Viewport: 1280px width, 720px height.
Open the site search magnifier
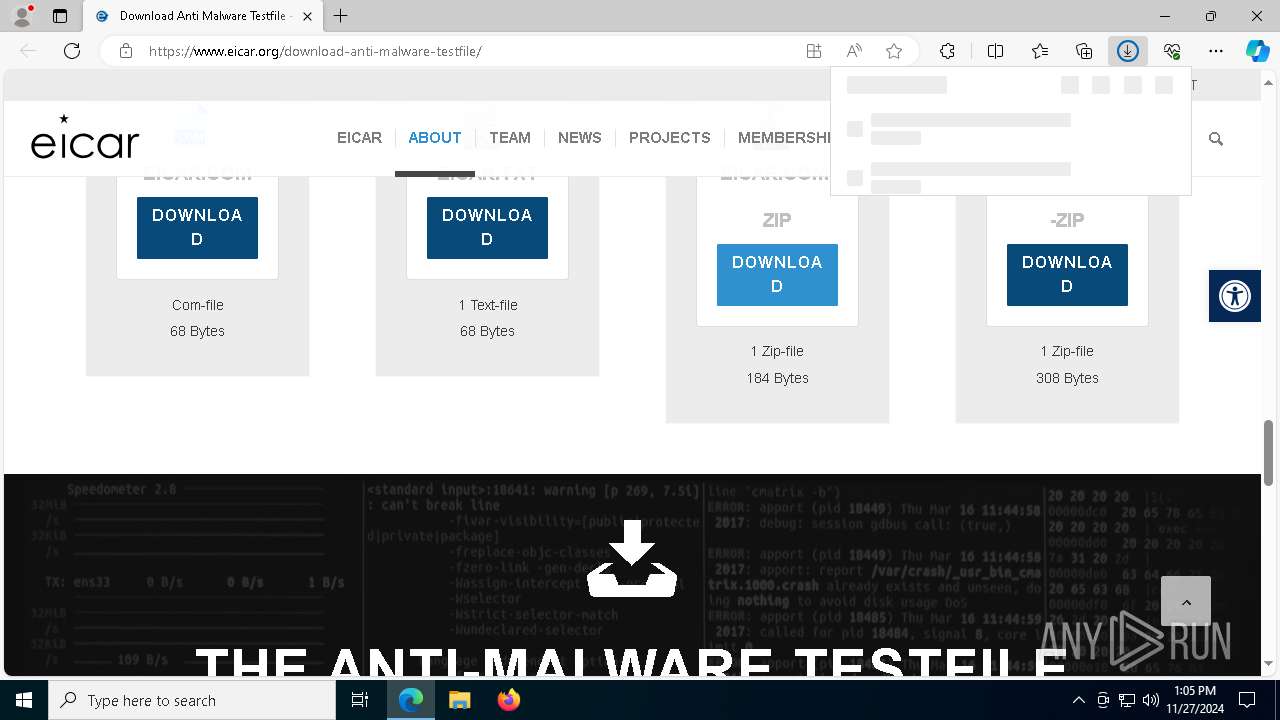click(1216, 139)
